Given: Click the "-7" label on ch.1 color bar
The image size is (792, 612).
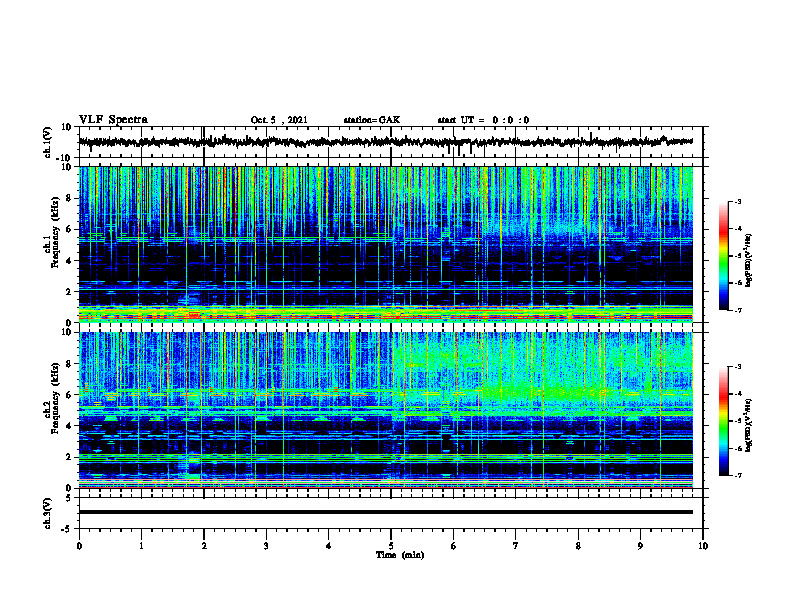Looking at the screenshot, I should [738, 310].
